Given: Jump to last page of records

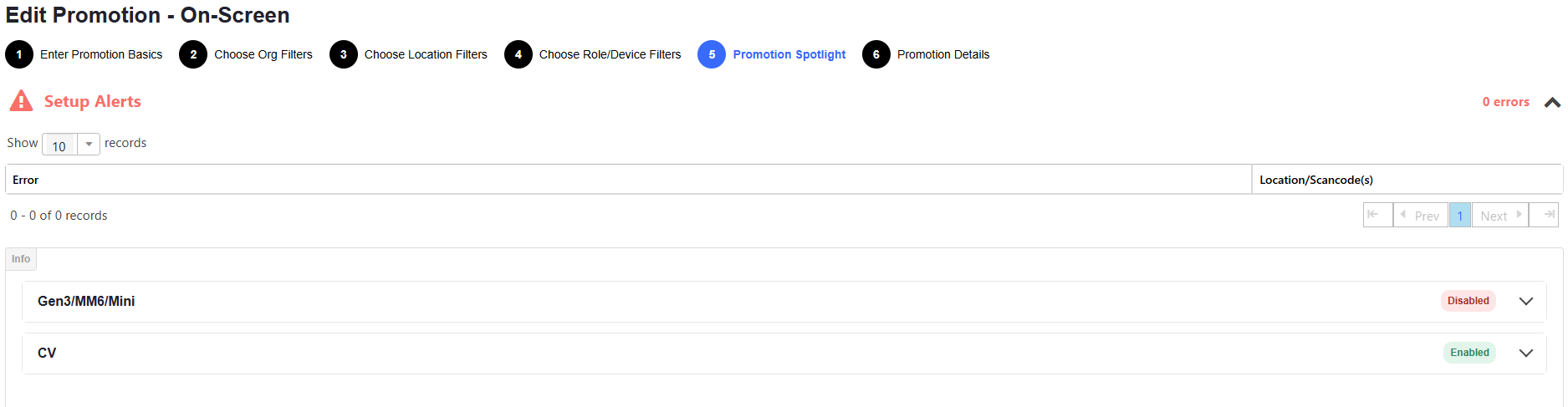Looking at the screenshot, I should (1544, 215).
